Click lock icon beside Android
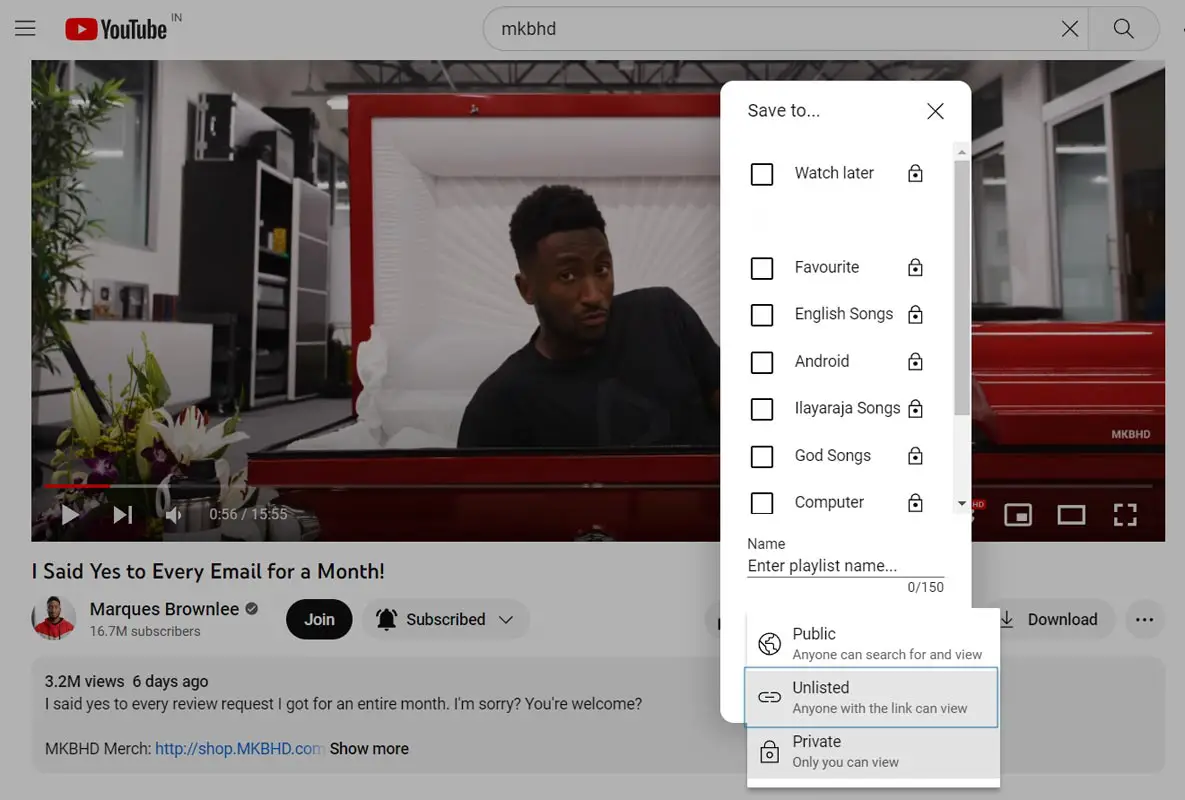 (x=915, y=361)
